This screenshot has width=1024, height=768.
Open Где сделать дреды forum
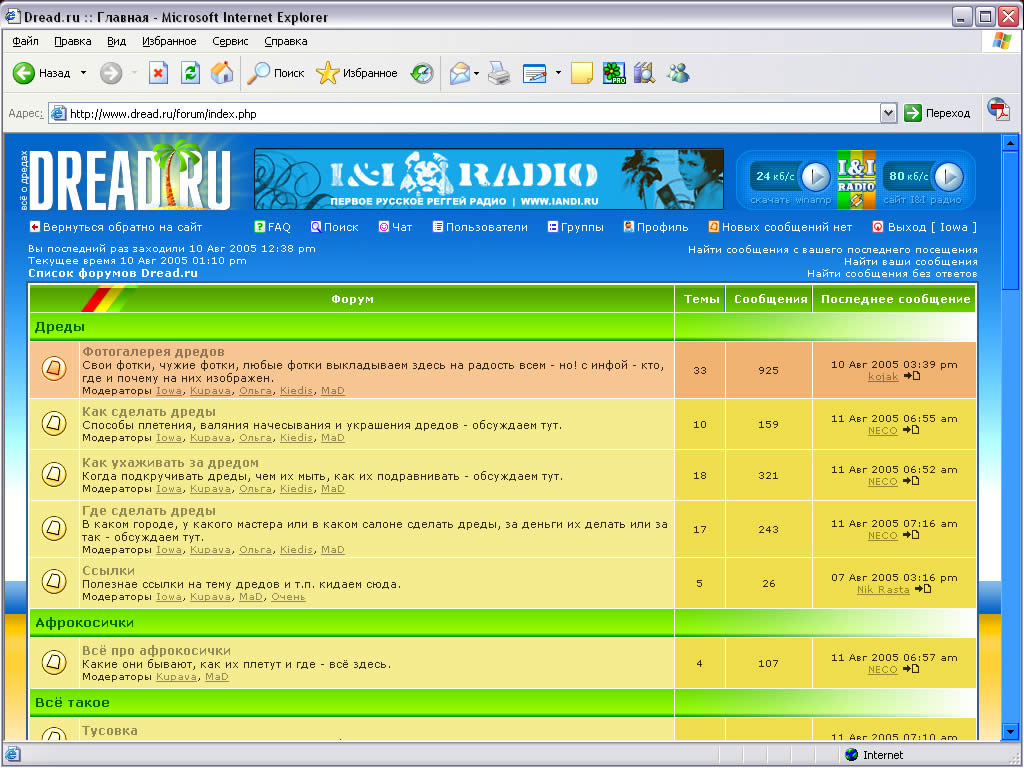coord(149,511)
